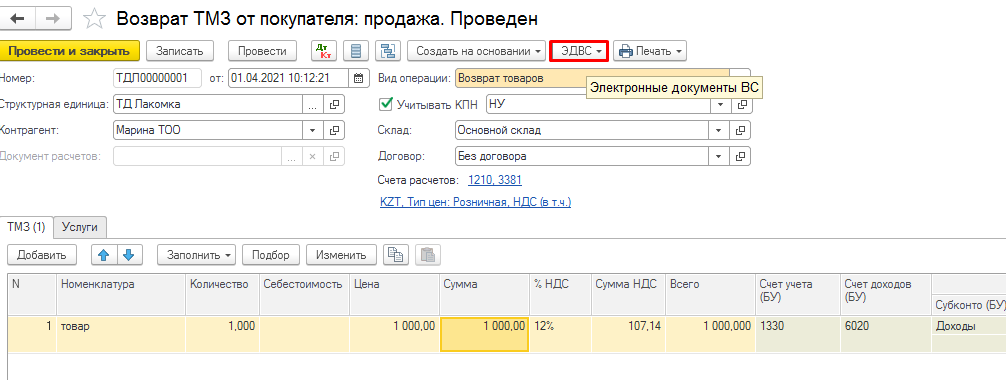Focus the date field 01.04.2021
This screenshot has height=380, width=1006.
click(x=289, y=78)
